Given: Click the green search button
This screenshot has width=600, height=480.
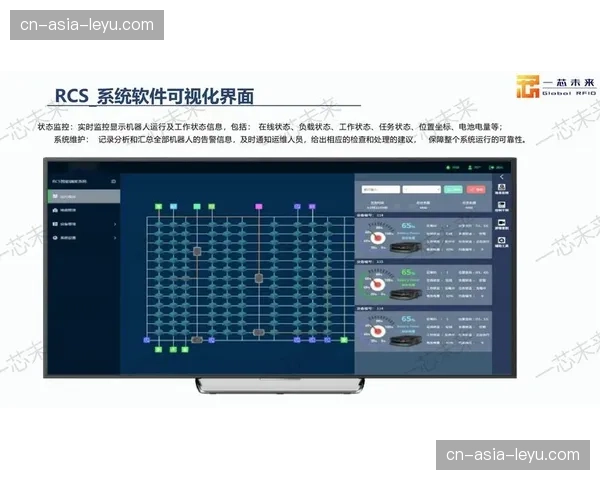Looking at the screenshot, I should pyautogui.click(x=453, y=189).
